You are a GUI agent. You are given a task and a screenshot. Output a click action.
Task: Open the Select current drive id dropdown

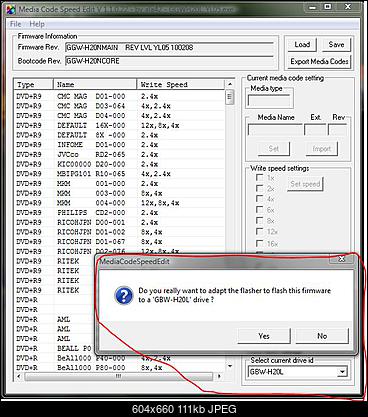pos(342,372)
